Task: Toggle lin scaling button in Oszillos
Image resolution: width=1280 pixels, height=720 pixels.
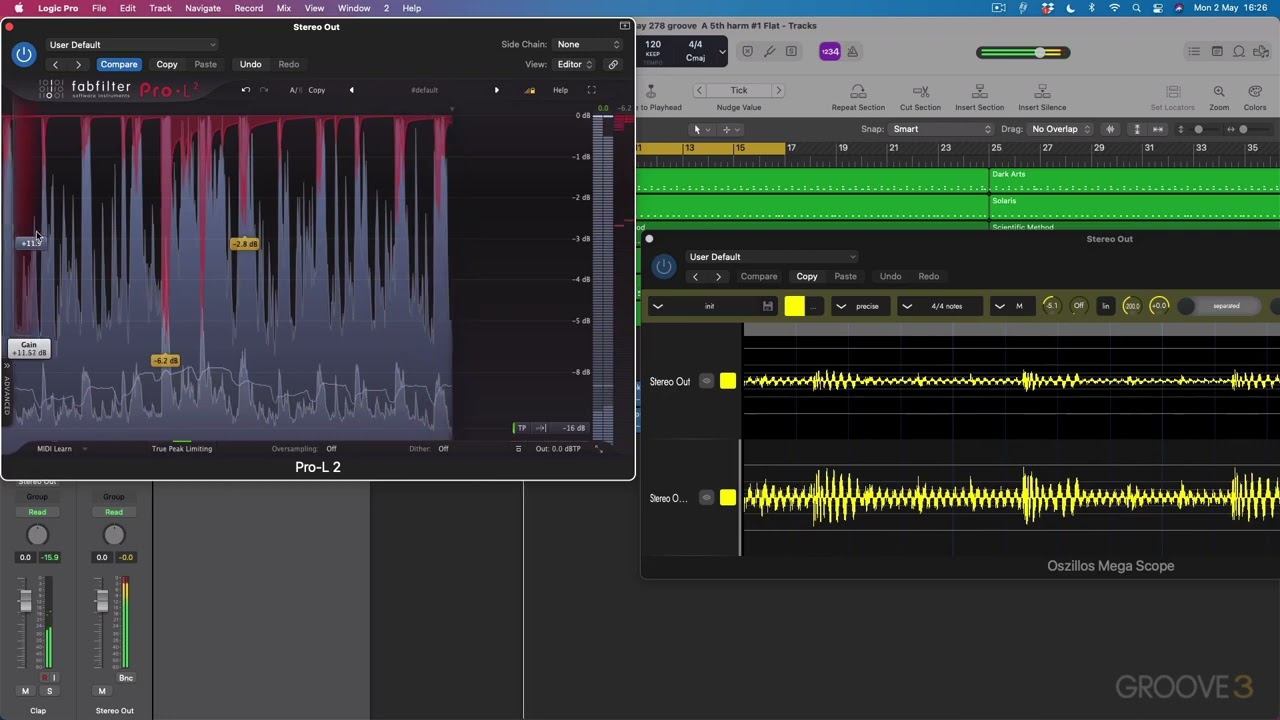Action: (1105, 306)
